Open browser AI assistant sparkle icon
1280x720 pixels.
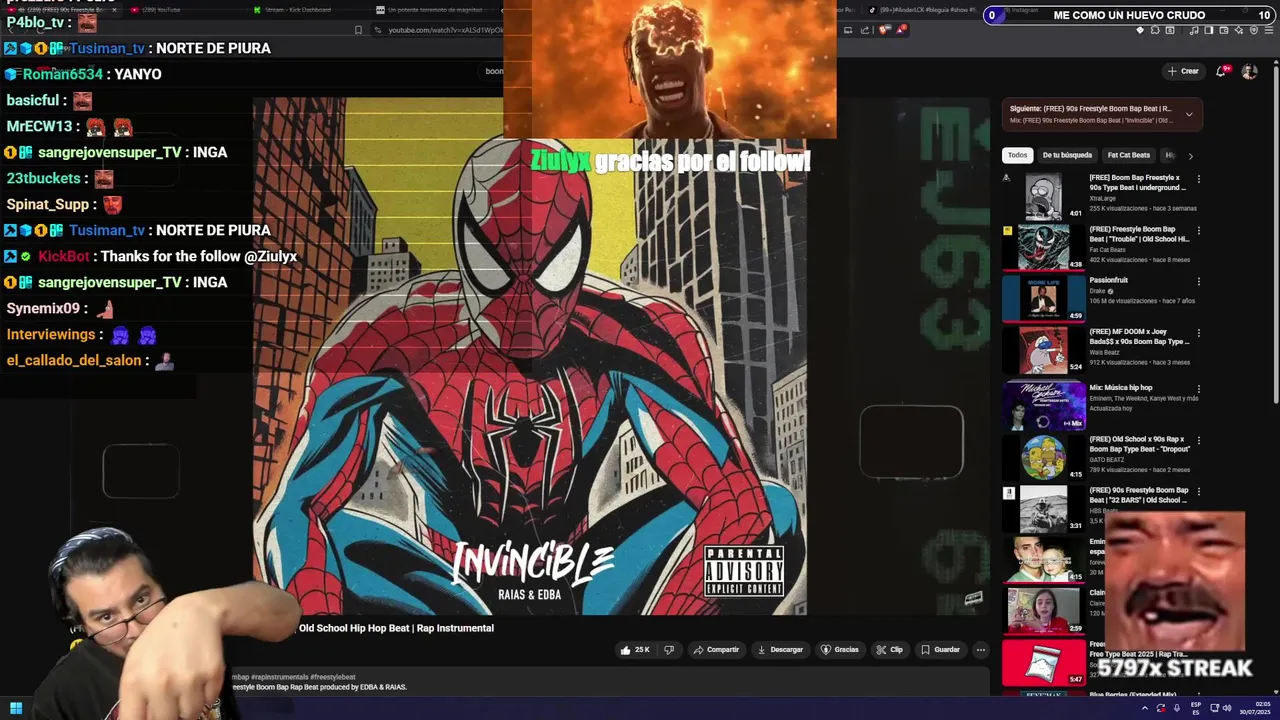click(x=1239, y=30)
